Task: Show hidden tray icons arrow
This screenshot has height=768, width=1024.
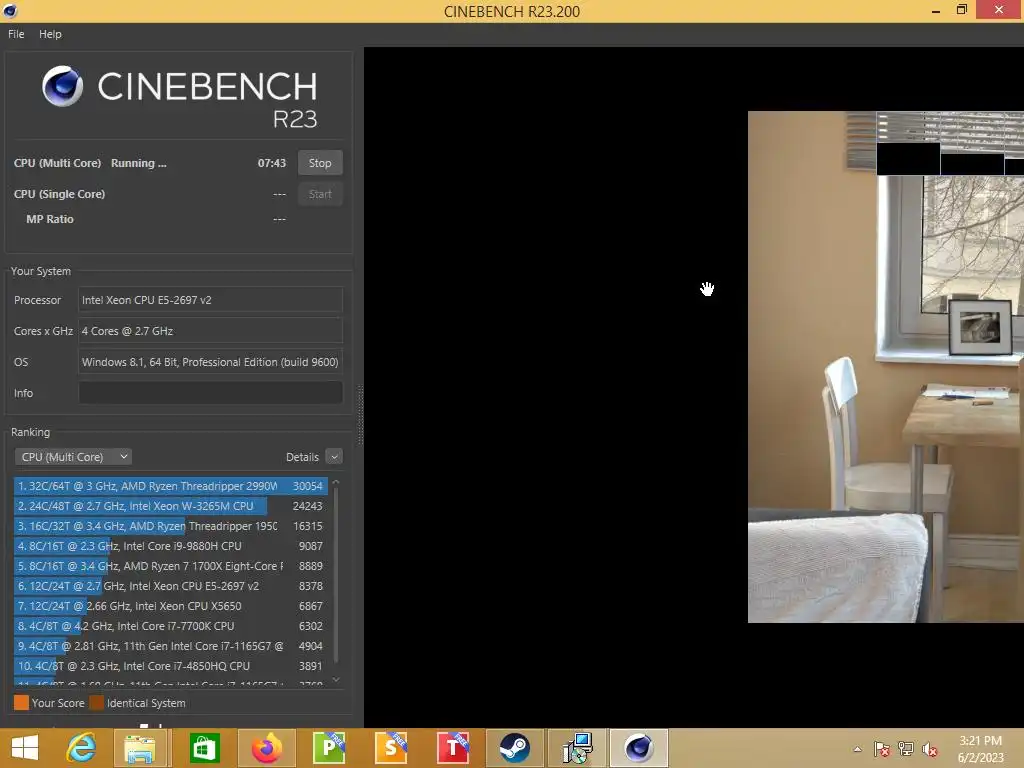Action: [857, 749]
